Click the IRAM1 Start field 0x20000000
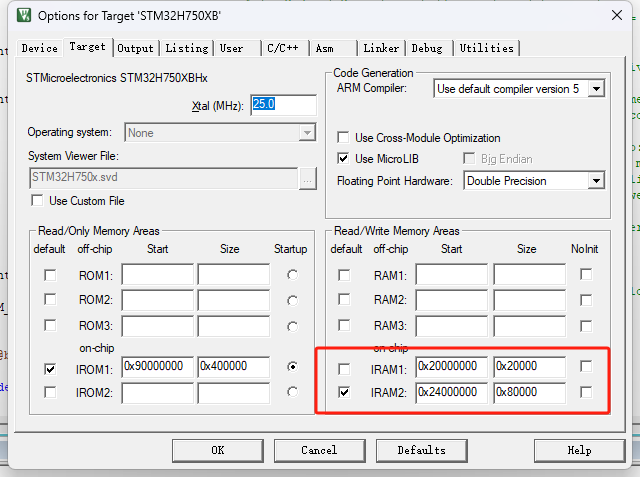This screenshot has width=640, height=477. pos(452,367)
